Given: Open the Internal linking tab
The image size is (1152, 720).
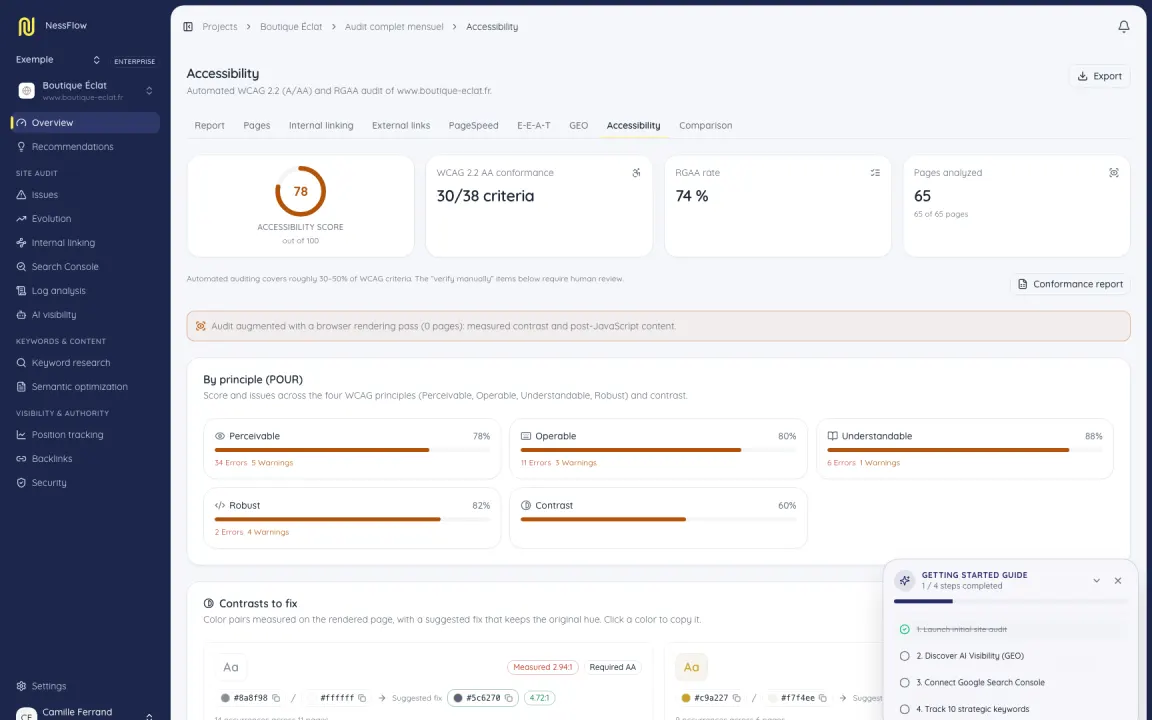Looking at the screenshot, I should 321,126.
